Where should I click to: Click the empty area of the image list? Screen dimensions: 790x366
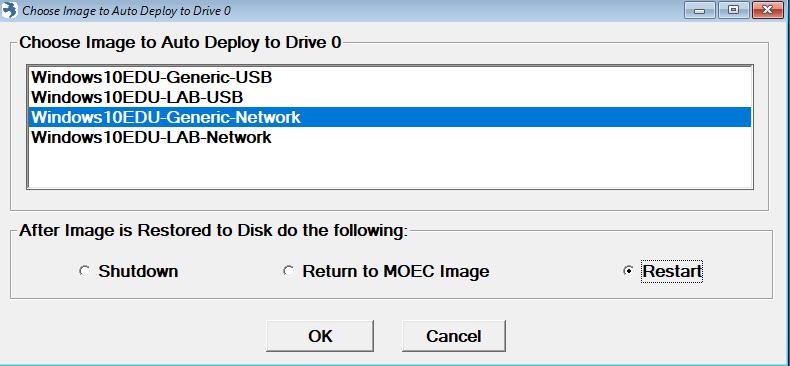(x=388, y=167)
